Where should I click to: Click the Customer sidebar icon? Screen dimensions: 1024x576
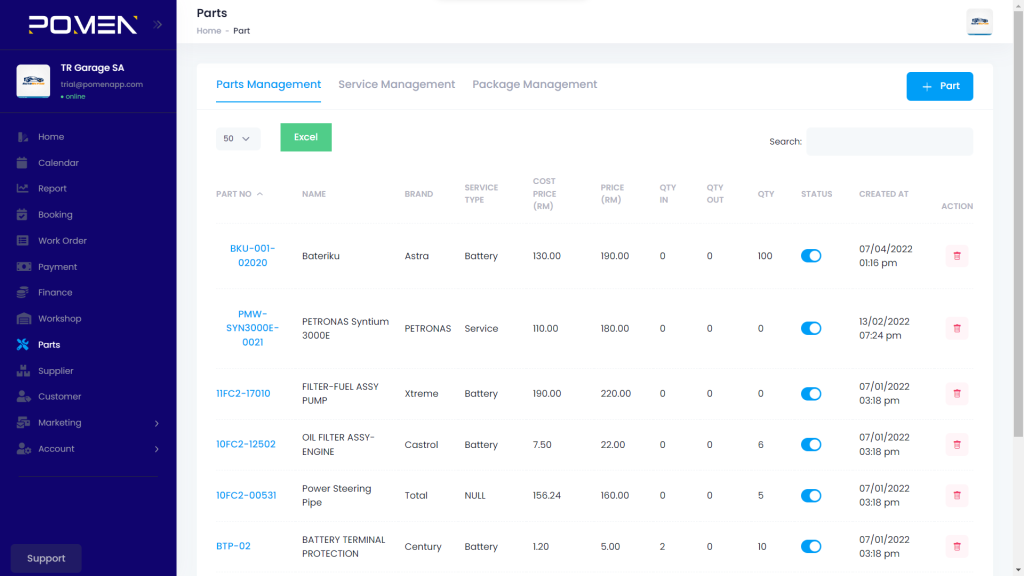(24, 396)
